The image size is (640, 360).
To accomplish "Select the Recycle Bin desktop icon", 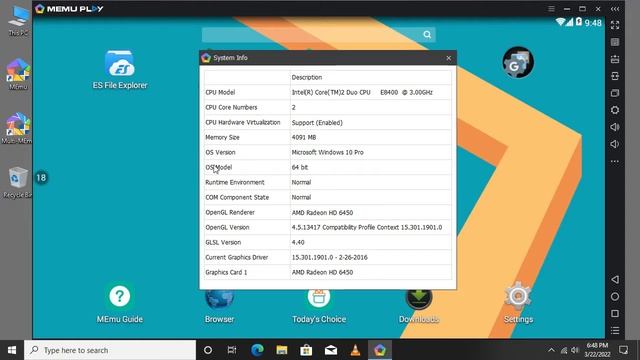I will (x=17, y=182).
